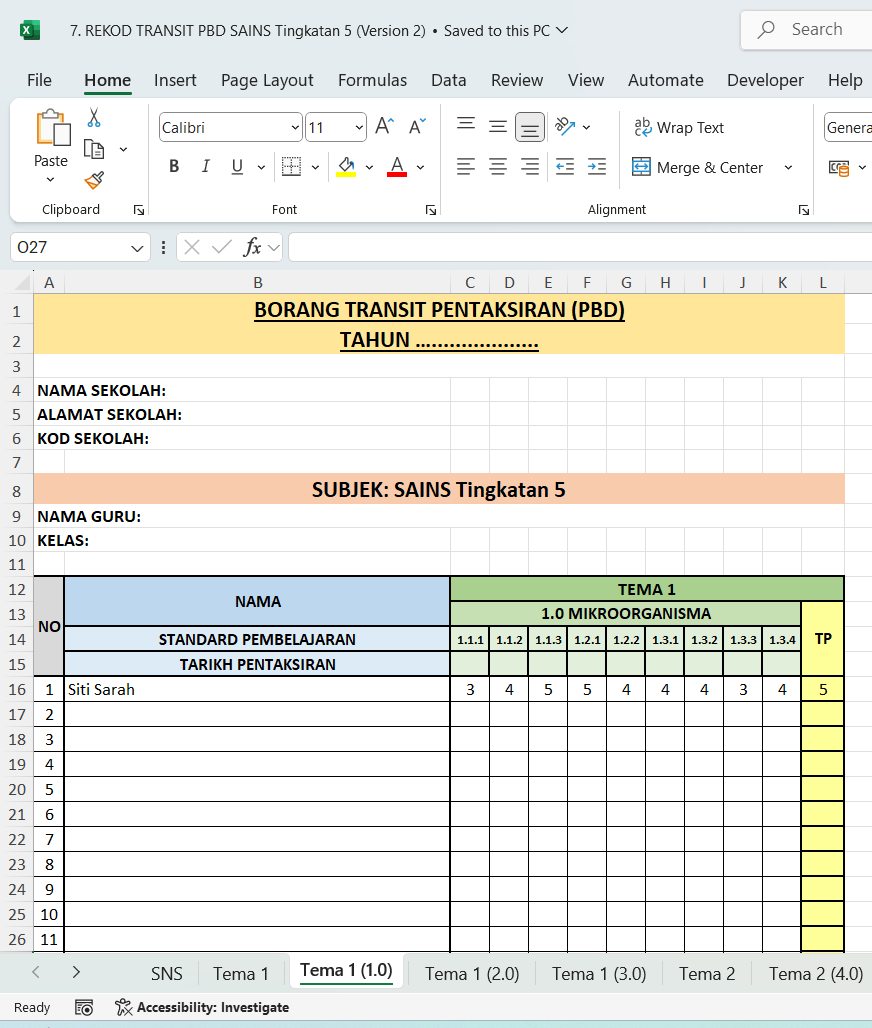Click the Name Box showing O27
Viewport: 872px width, 1028px height.
pos(68,247)
